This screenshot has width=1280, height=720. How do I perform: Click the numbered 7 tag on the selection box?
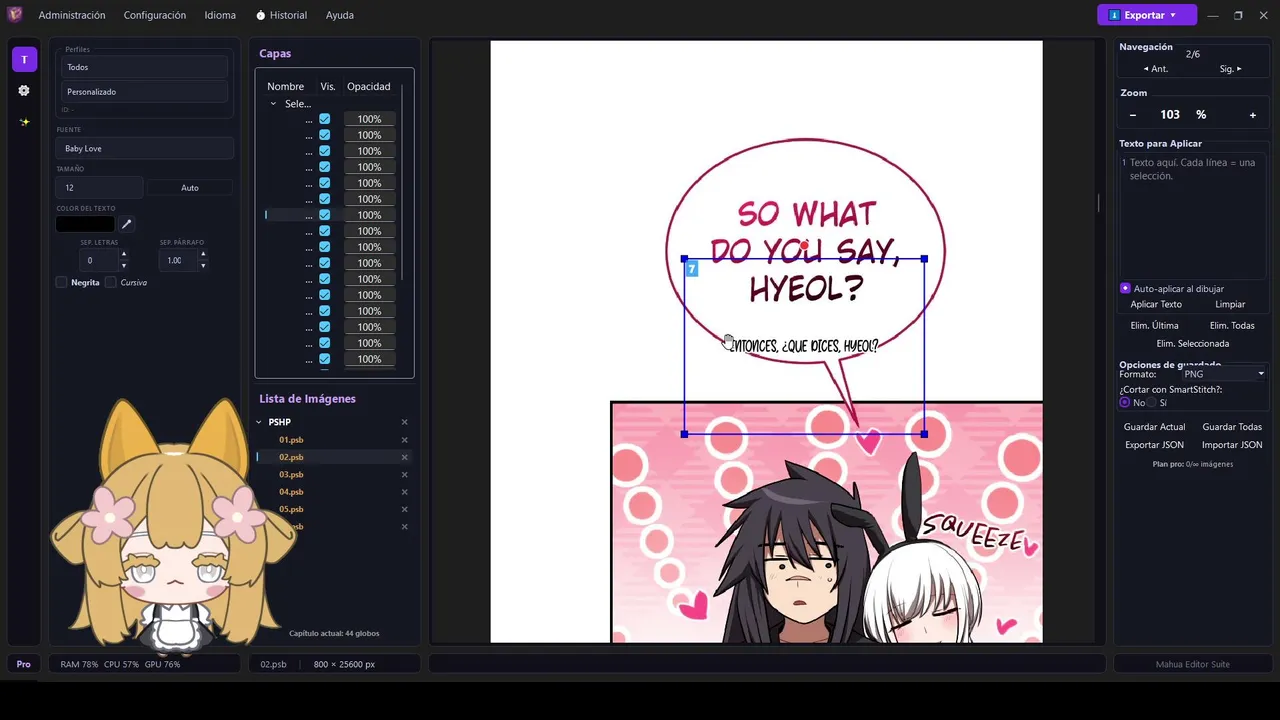click(x=691, y=269)
